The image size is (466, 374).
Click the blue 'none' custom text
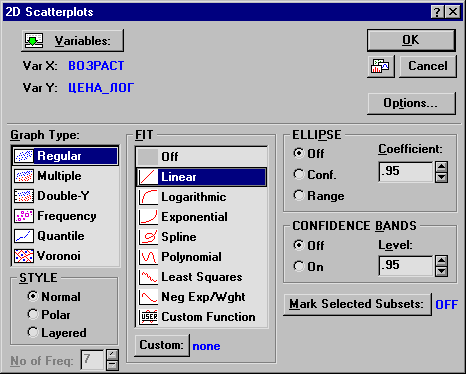[x=206, y=346]
